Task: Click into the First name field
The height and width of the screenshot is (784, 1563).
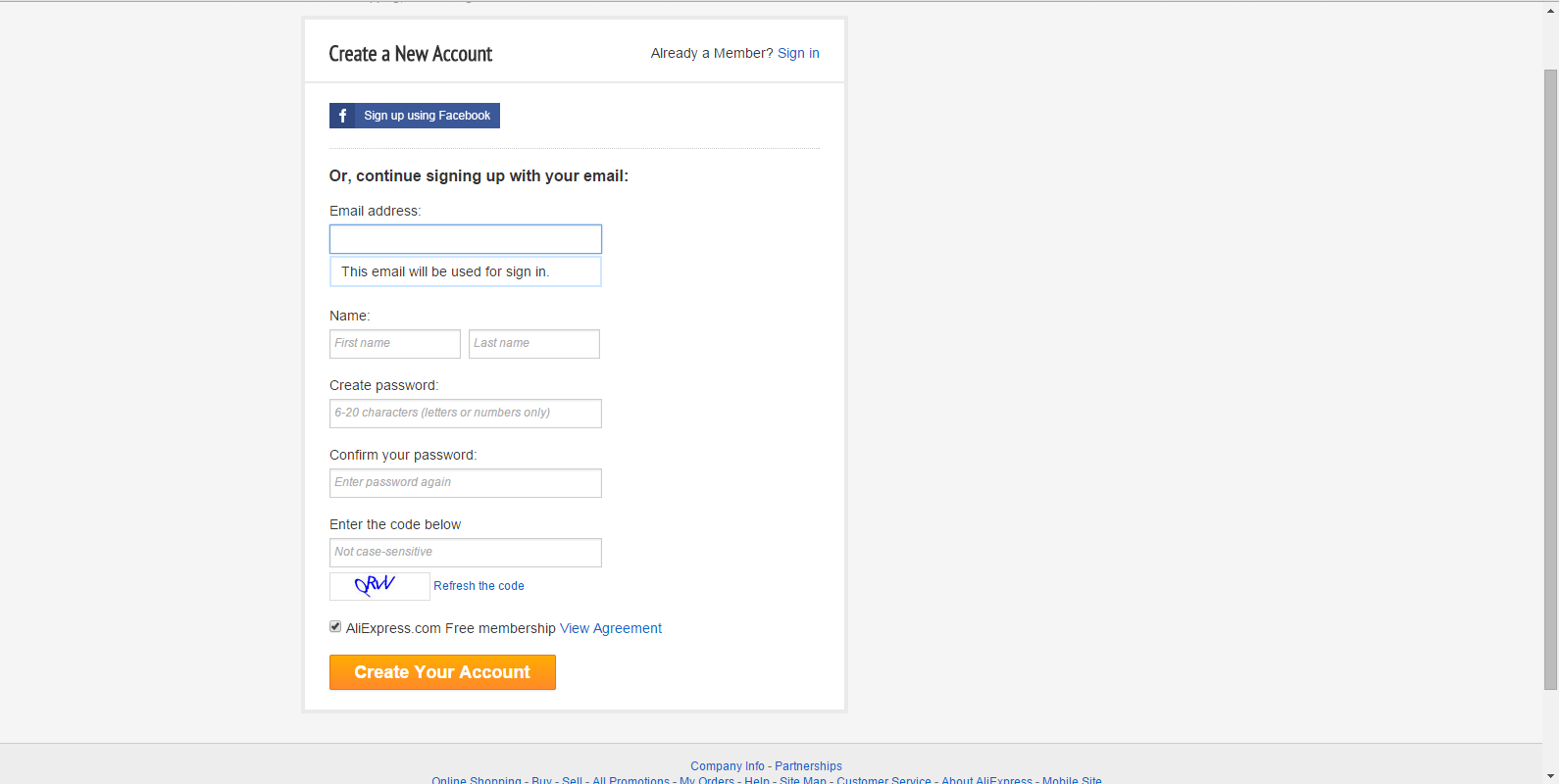Action: coord(394,344)
